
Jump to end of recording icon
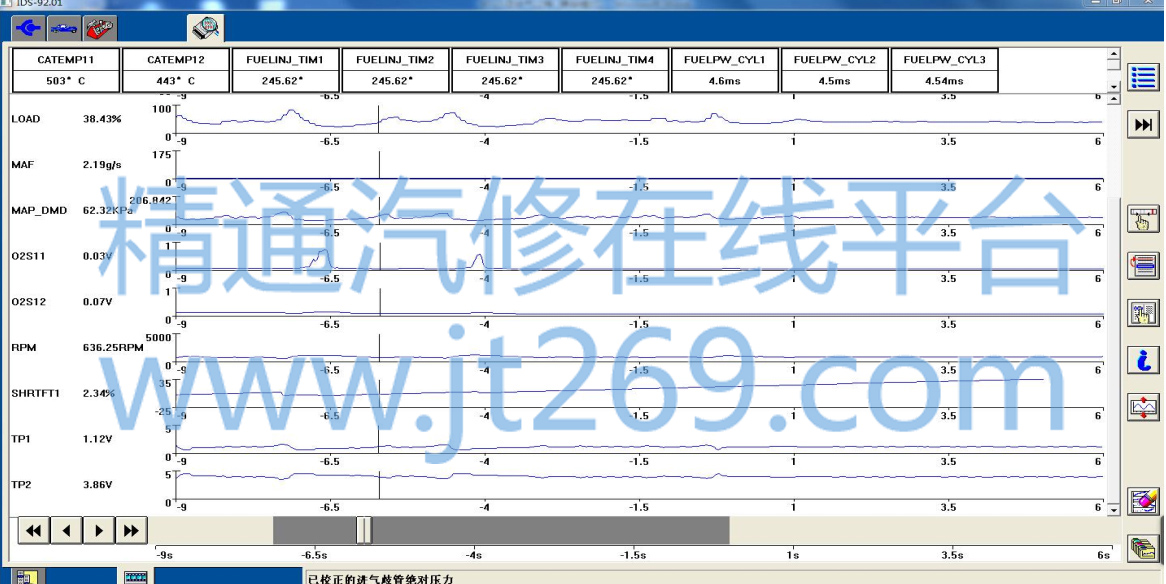[x=1144, y=124]
